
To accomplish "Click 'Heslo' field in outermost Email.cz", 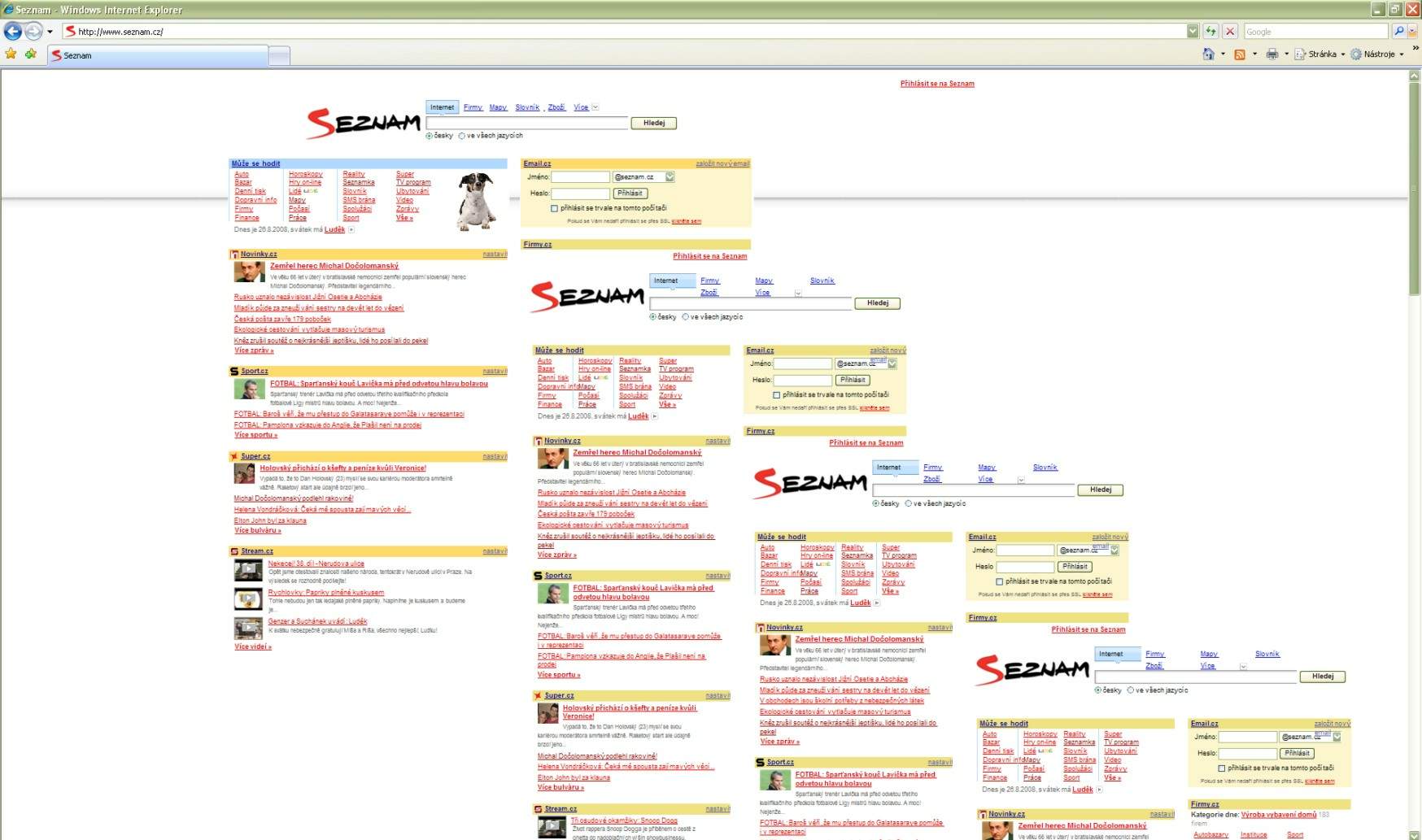I will 580,194.
